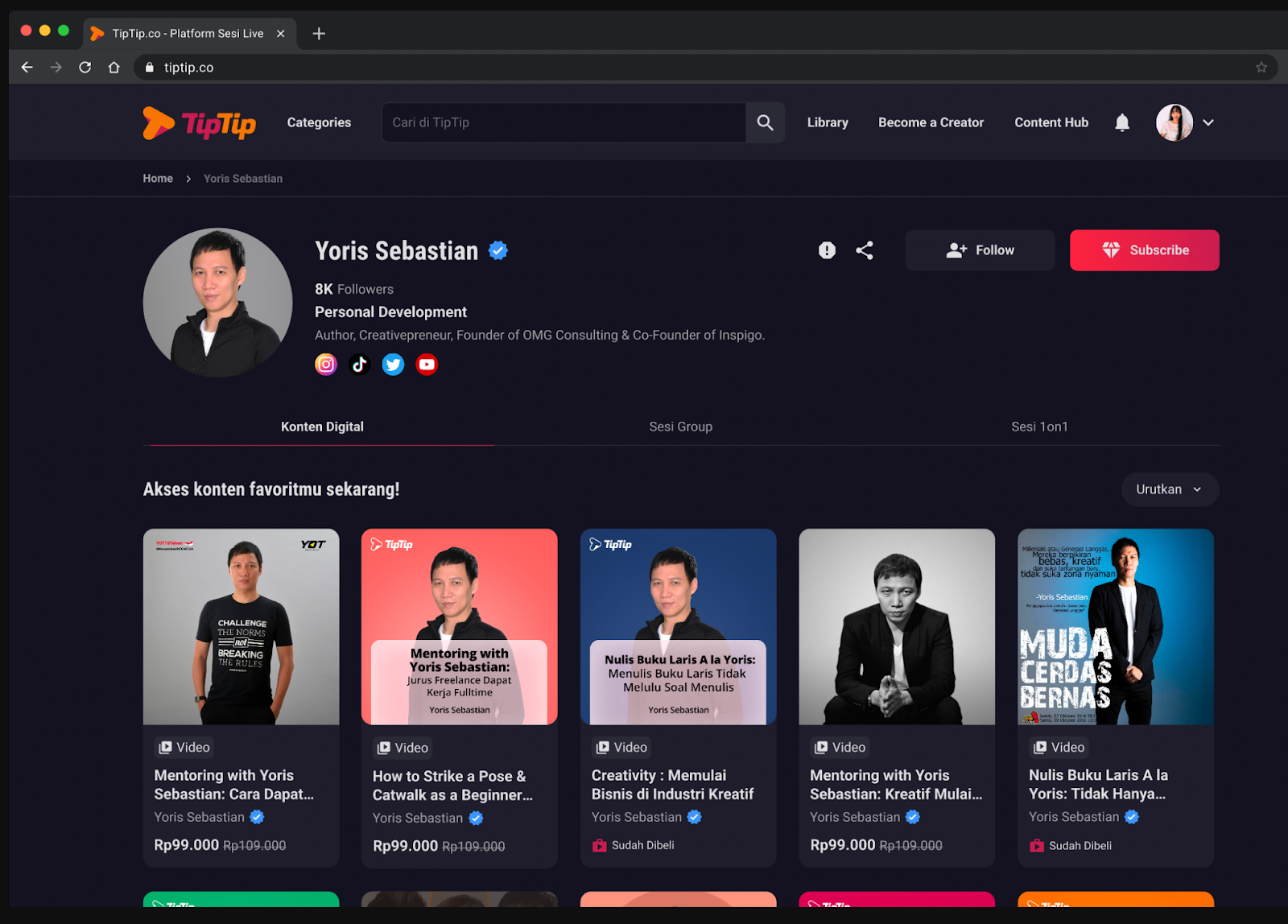Open the Urutkan sort dropdown
1288x924 pixels.
[1170, 489]
